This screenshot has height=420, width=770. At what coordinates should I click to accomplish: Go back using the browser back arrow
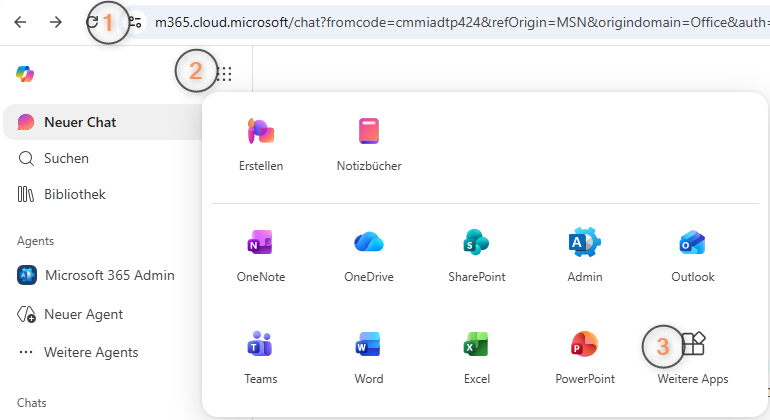click(x=20, y=22)
